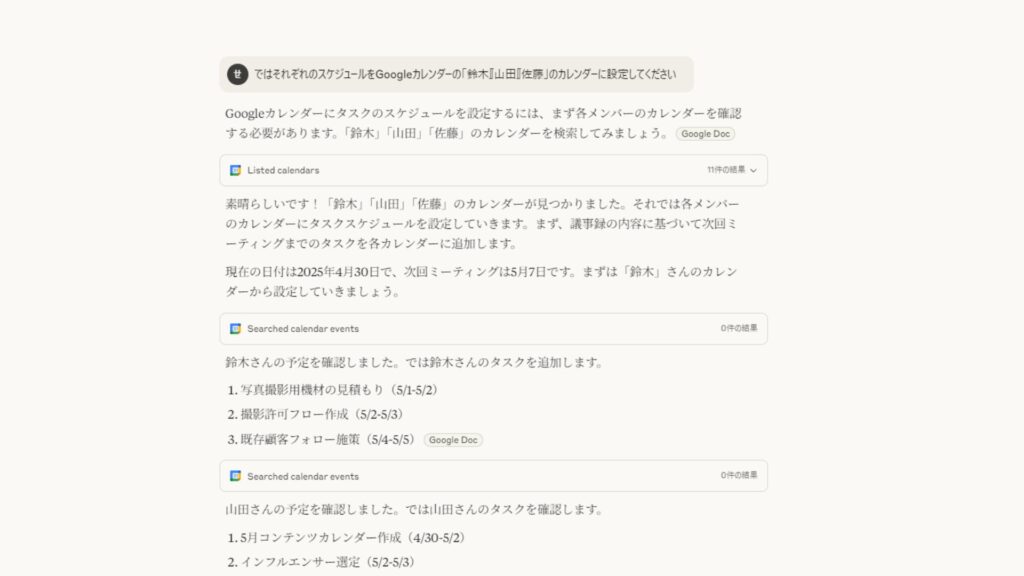The width and height of the screenshot is (1024, 576).
Task: Click the calendar icon of the first Searched calendar events row
Action: coord(235,328)
